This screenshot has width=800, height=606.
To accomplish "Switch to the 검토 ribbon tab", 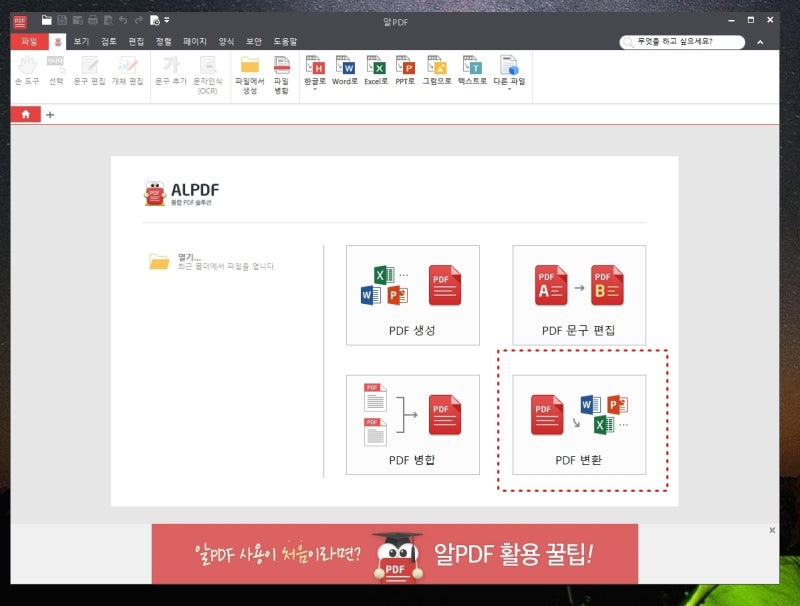I will 109,41.
